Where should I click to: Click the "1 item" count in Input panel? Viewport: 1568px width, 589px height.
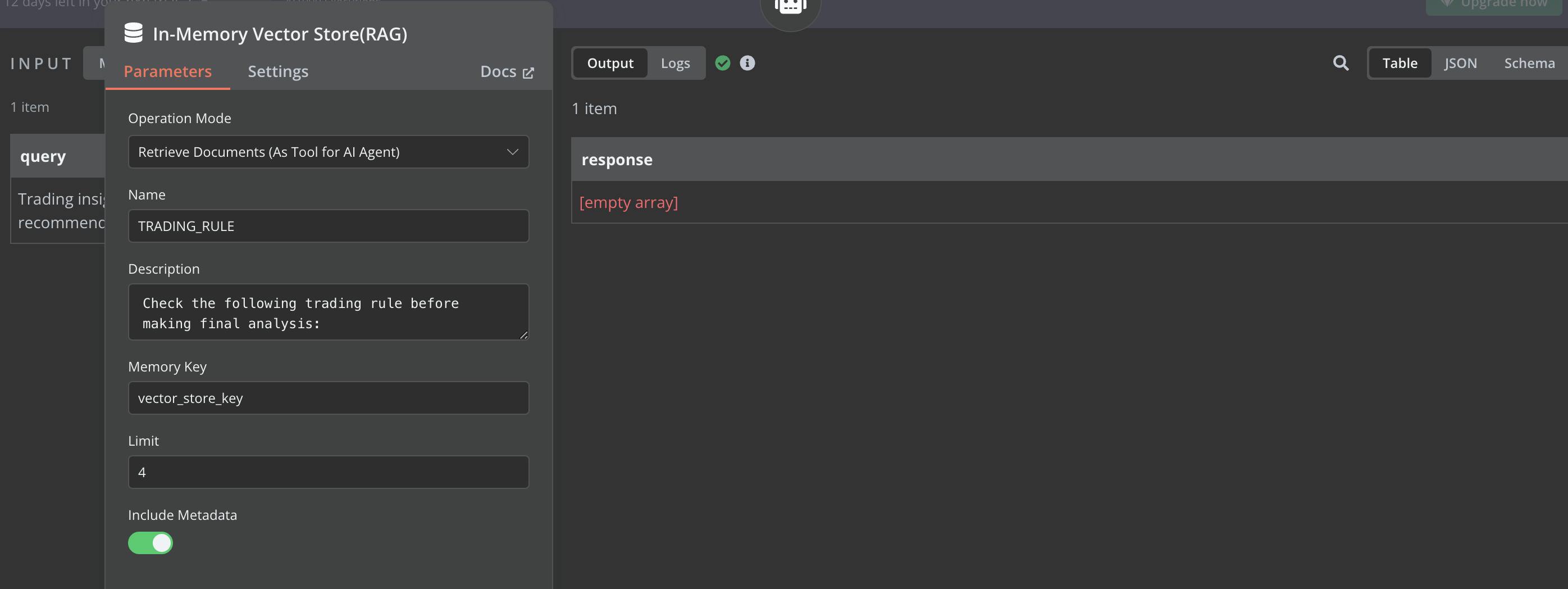[30, 107]
